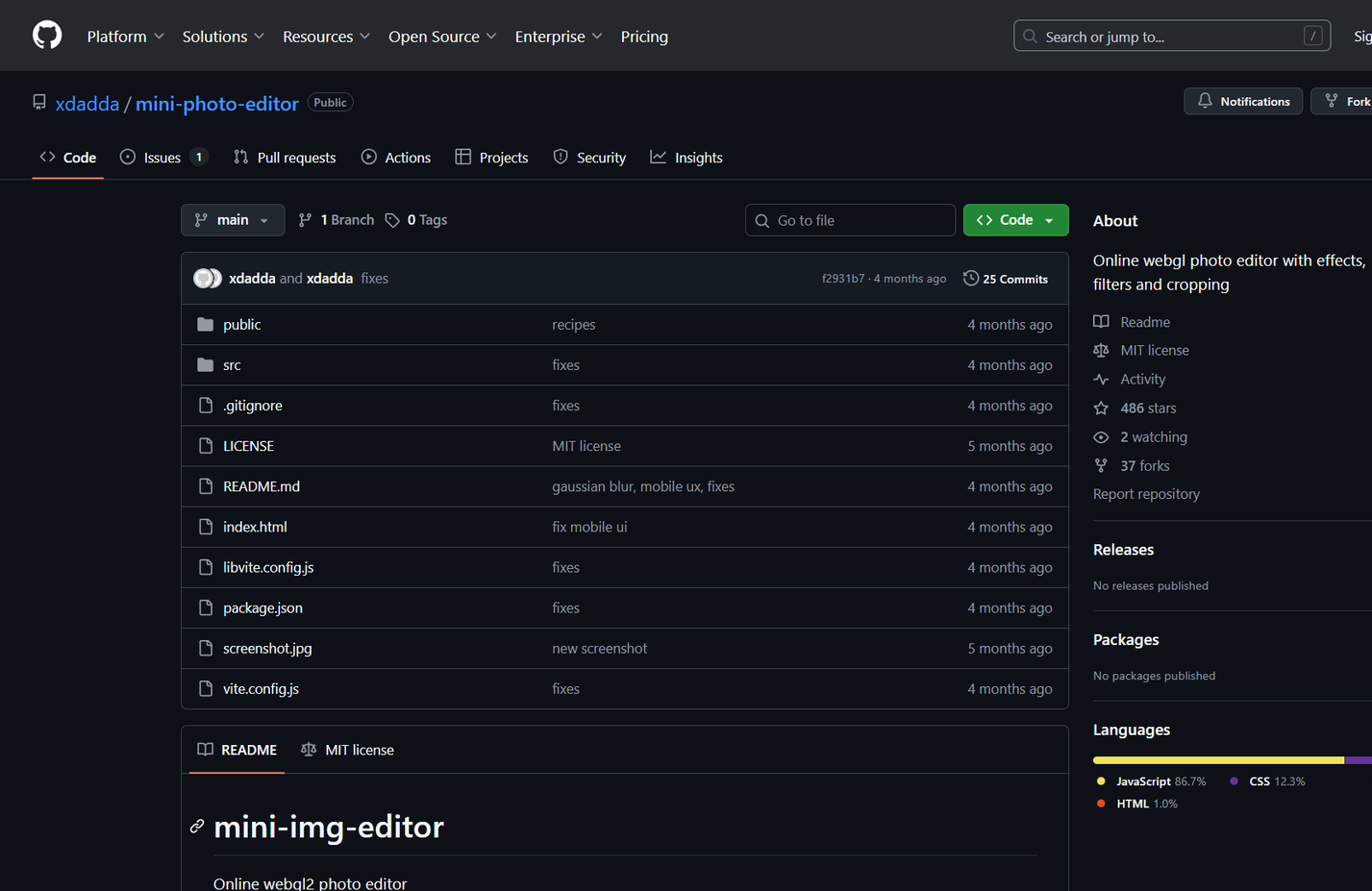
Task: Expand the green Code dropdown
Action: tap(1048, 219)
